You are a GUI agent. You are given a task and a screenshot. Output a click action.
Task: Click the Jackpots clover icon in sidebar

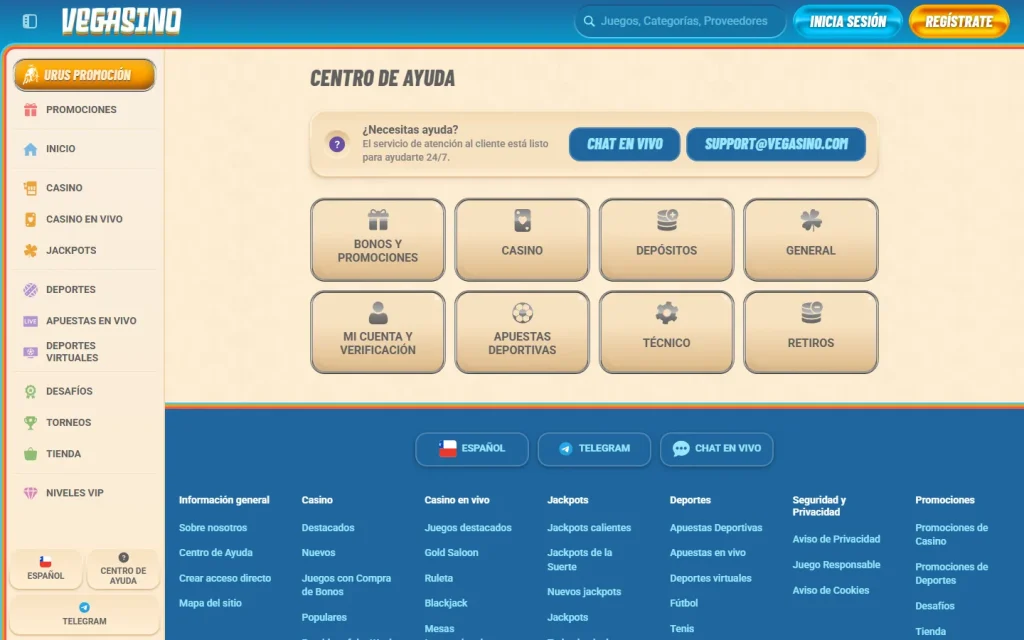pos(30,250)
